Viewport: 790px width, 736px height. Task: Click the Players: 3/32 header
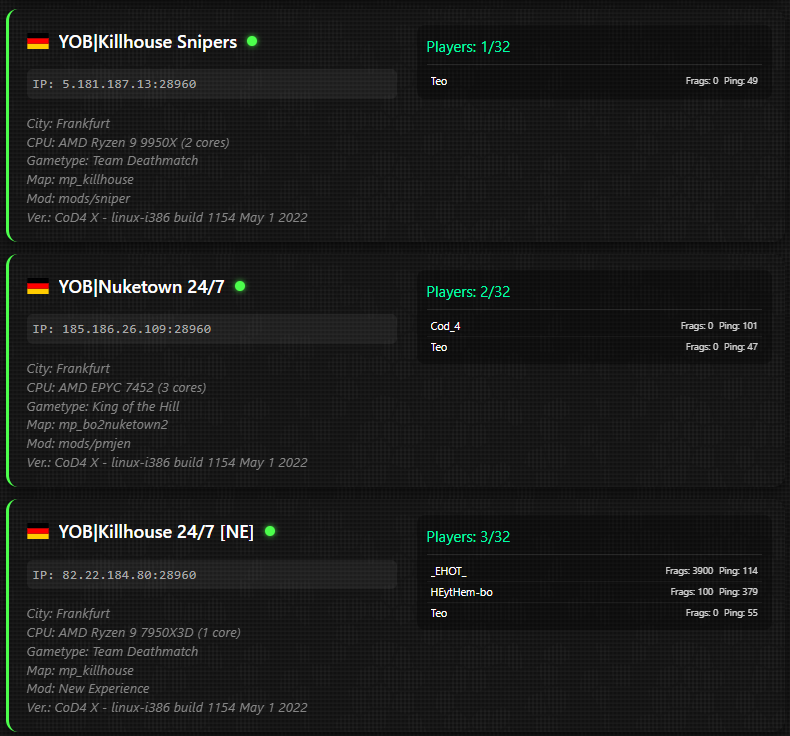tap(469, 537)
